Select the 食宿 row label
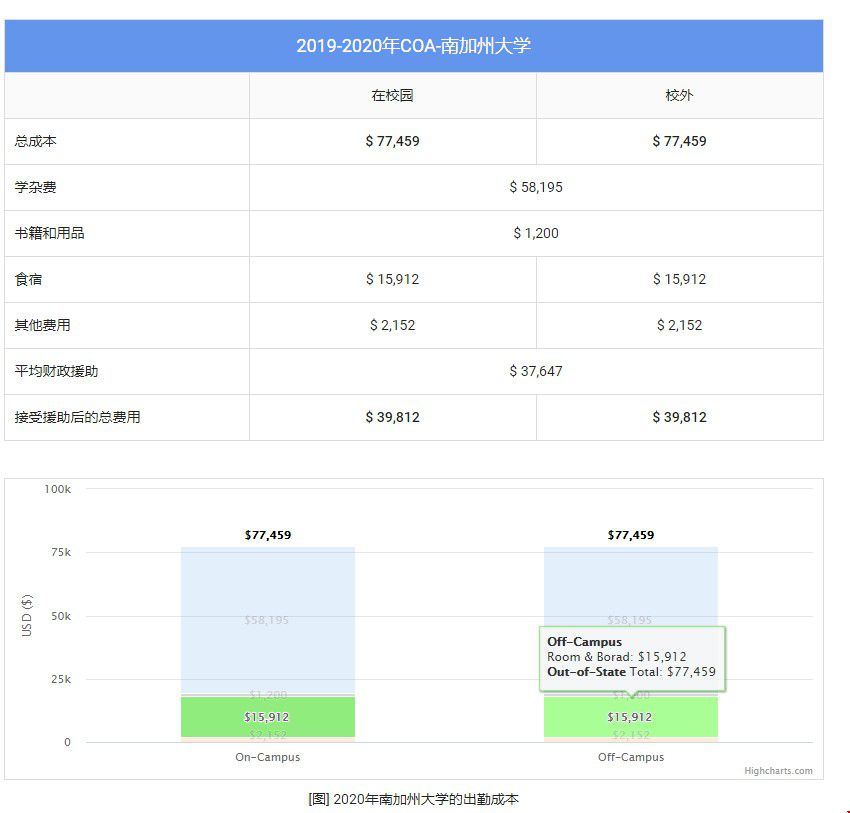 [x=30, y=279]
